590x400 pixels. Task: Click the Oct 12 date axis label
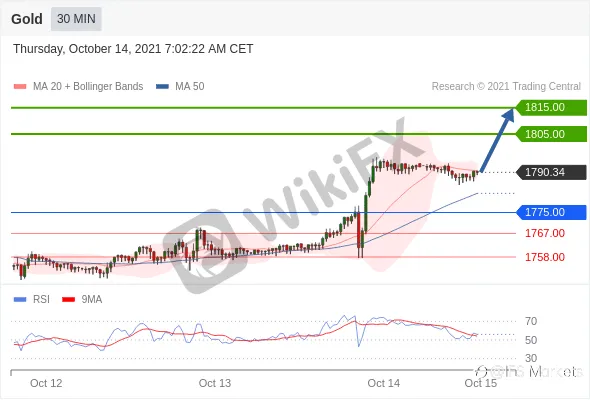click(46, 383)
